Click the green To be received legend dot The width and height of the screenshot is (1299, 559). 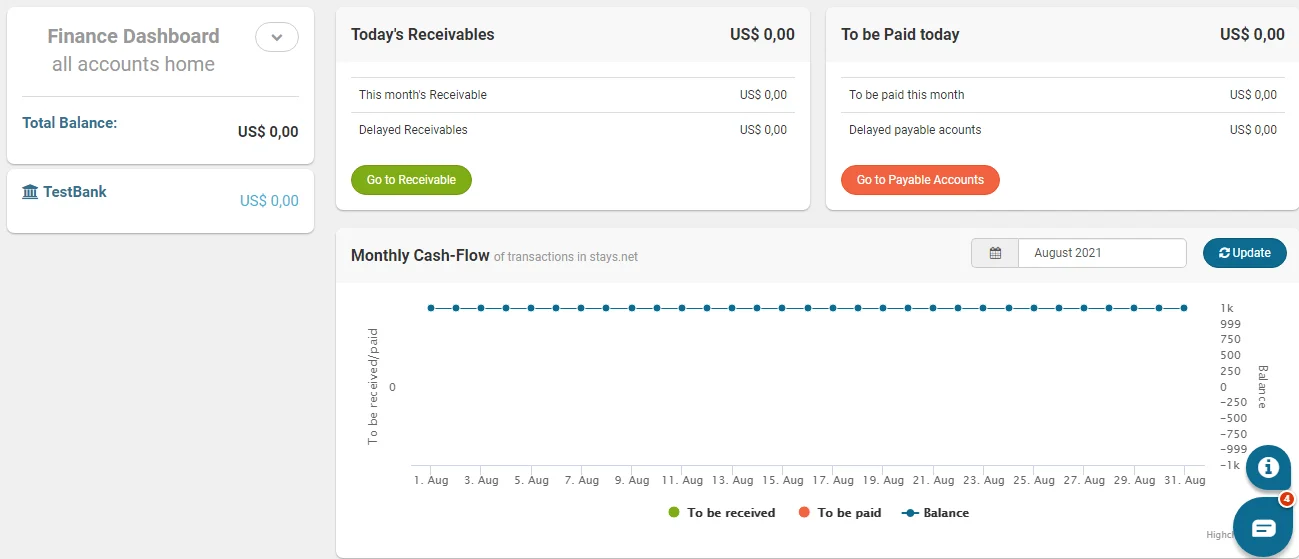pyautogui.click(x=674, y=513)
